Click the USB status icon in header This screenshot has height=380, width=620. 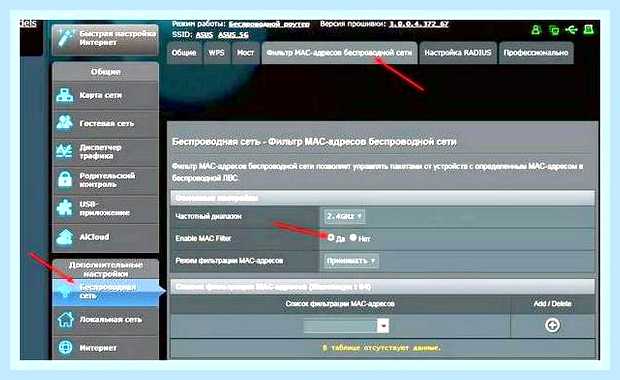coord(571,30)
